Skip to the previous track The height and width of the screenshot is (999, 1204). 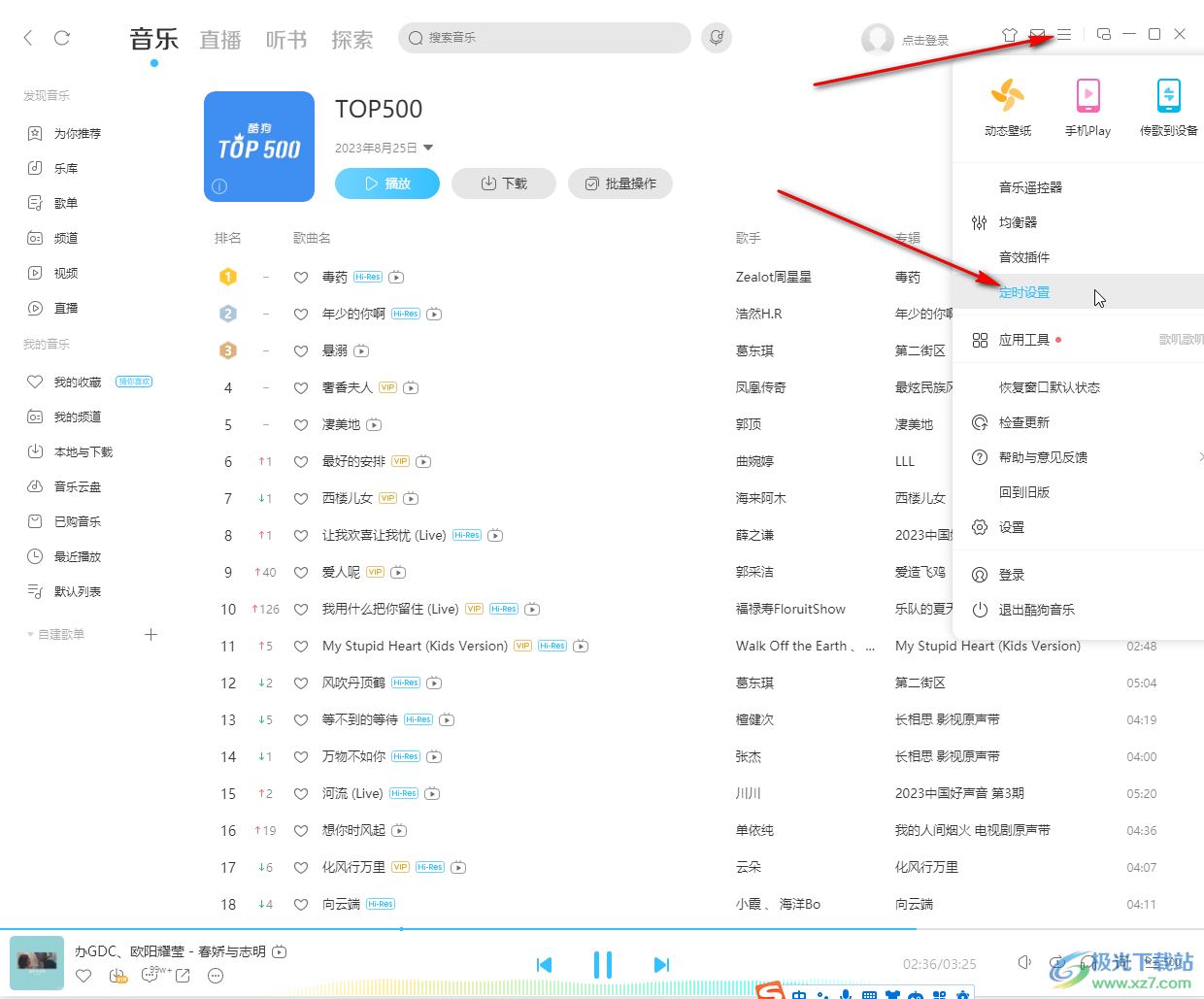pyautogui.click(x=544, y=965)
